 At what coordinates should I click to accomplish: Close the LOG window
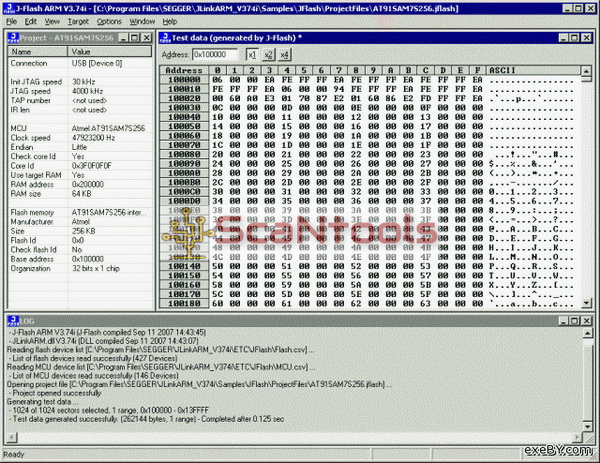[x=587, y=321]
